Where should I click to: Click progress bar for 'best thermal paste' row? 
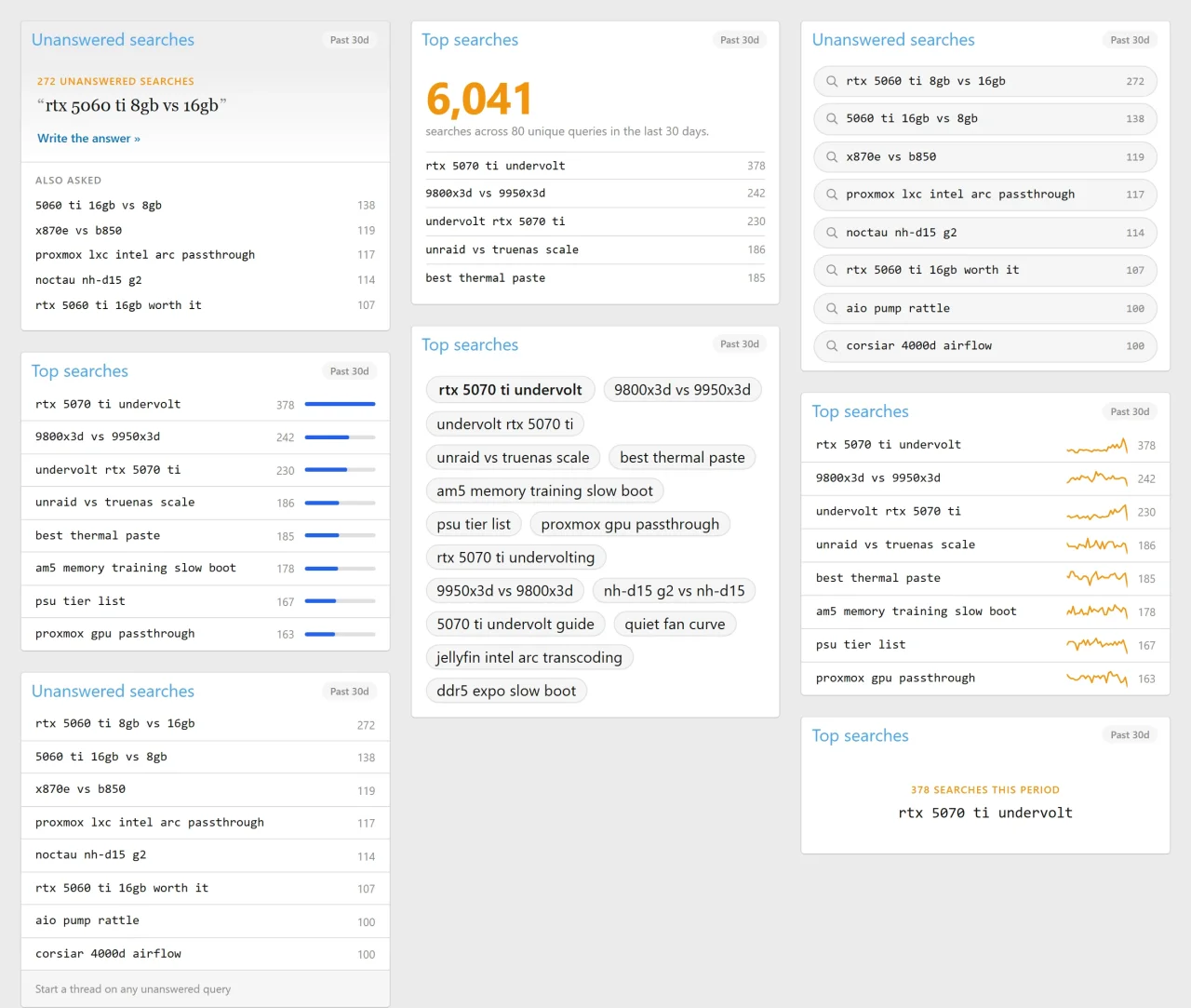tap(340, 536)
